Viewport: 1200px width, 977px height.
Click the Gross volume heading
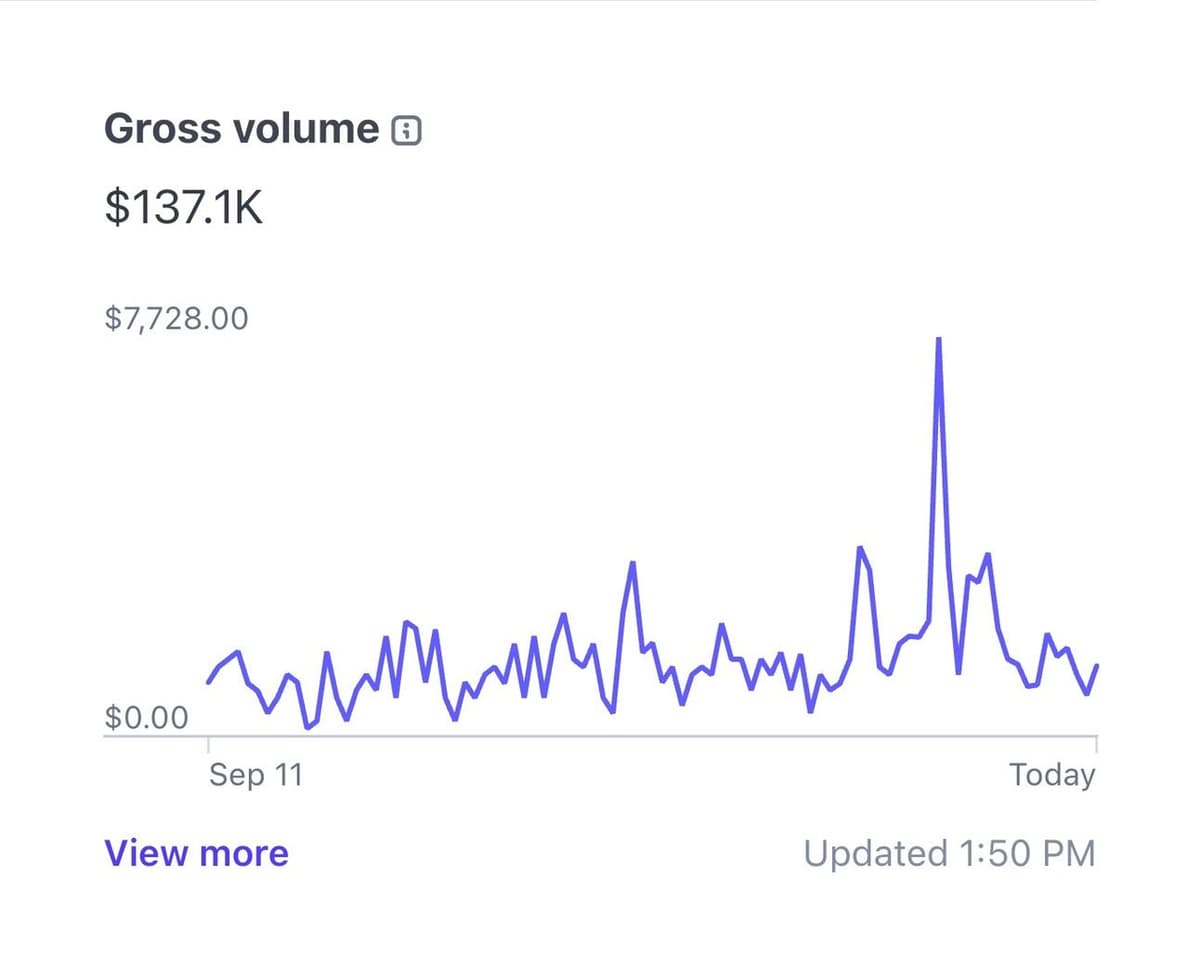(241, 129)
